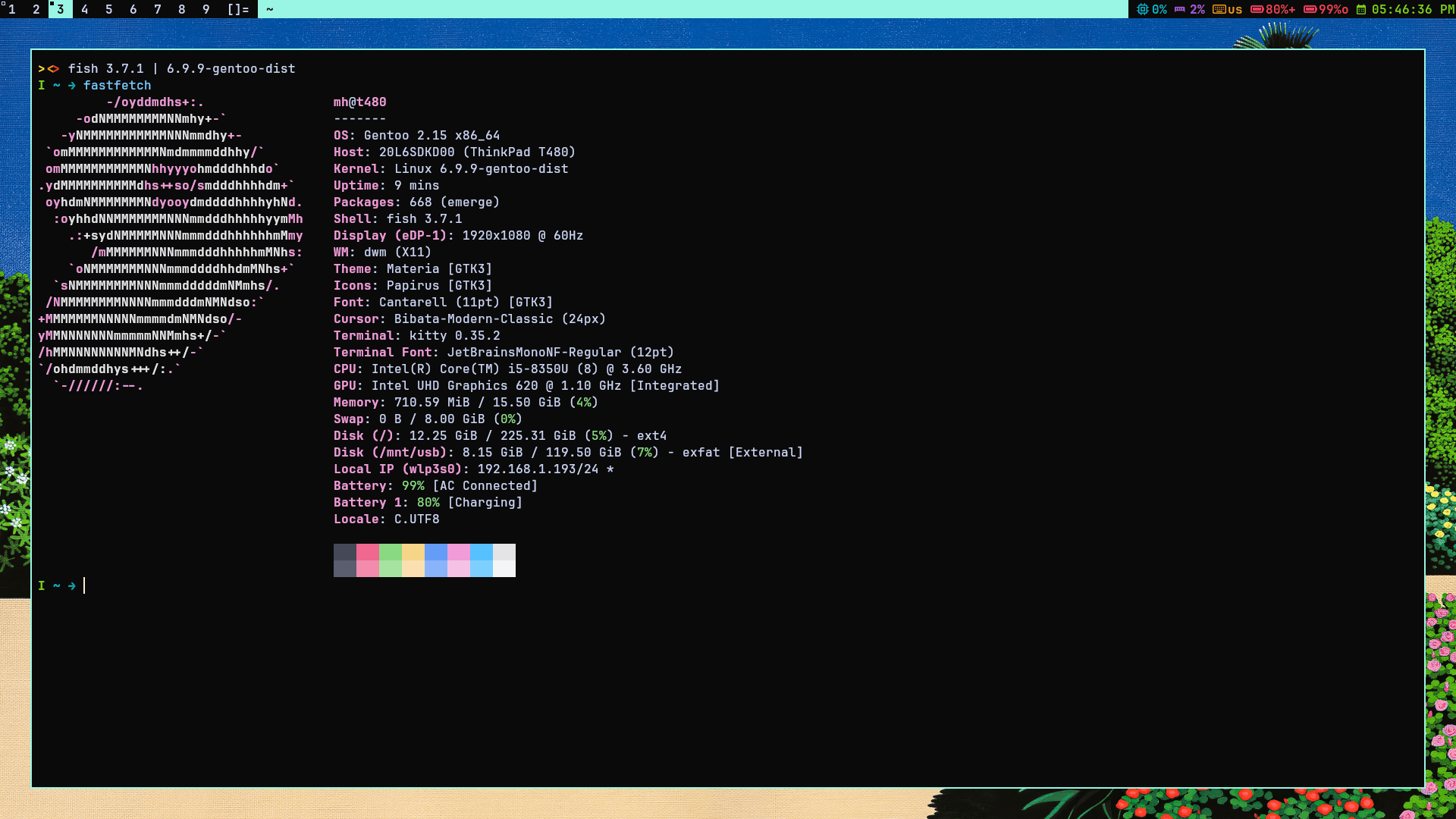Click the battery icon showing 80%+

click(1257, 9)
